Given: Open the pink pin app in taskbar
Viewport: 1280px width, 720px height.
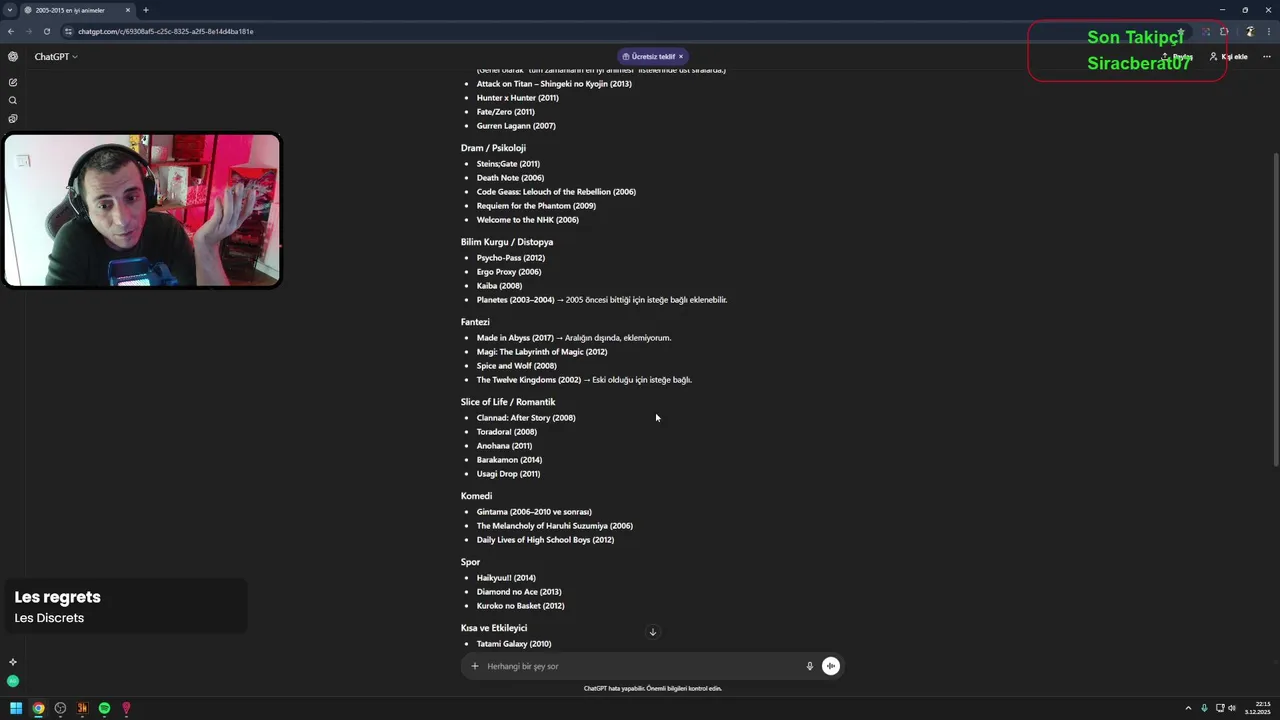Looking at the screenshot, I should coord(126,708).
